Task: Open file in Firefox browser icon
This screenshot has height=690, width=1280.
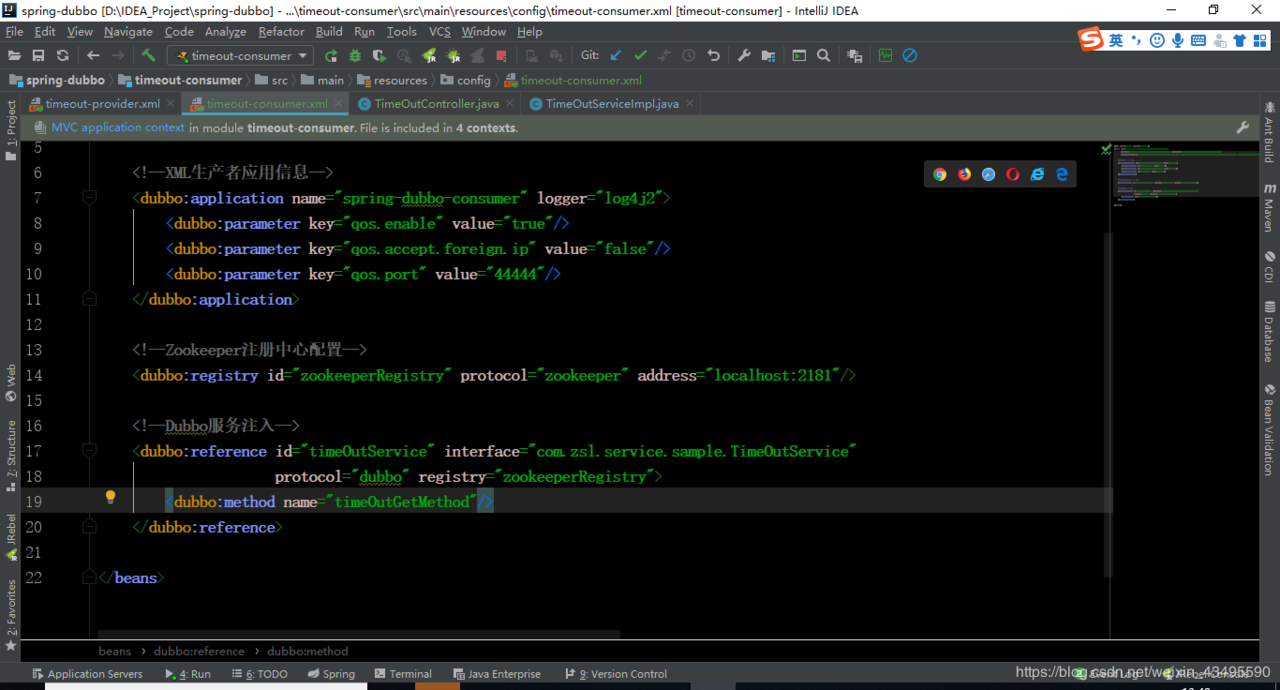Action: pos(964,174)
